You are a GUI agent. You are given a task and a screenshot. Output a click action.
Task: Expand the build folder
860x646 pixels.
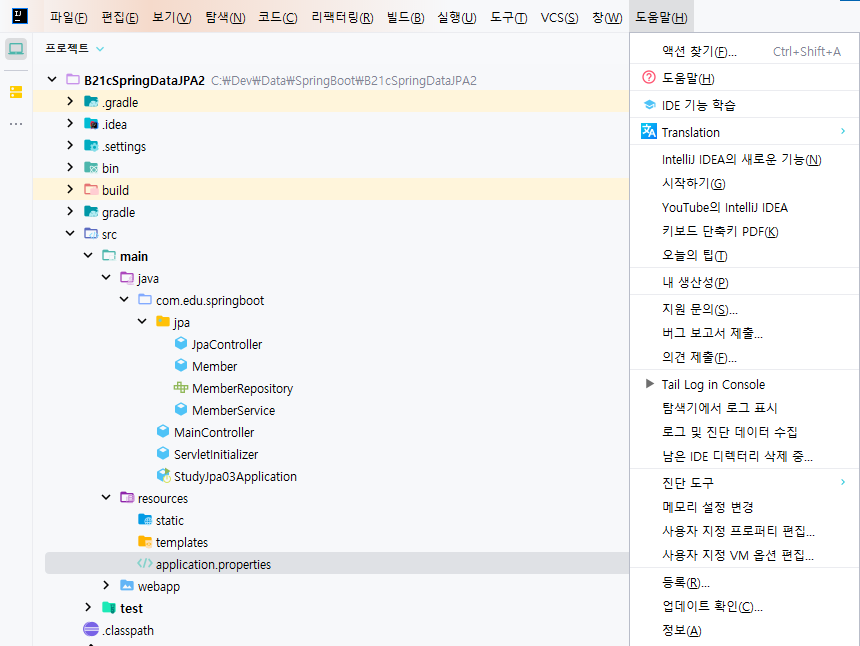70,189
